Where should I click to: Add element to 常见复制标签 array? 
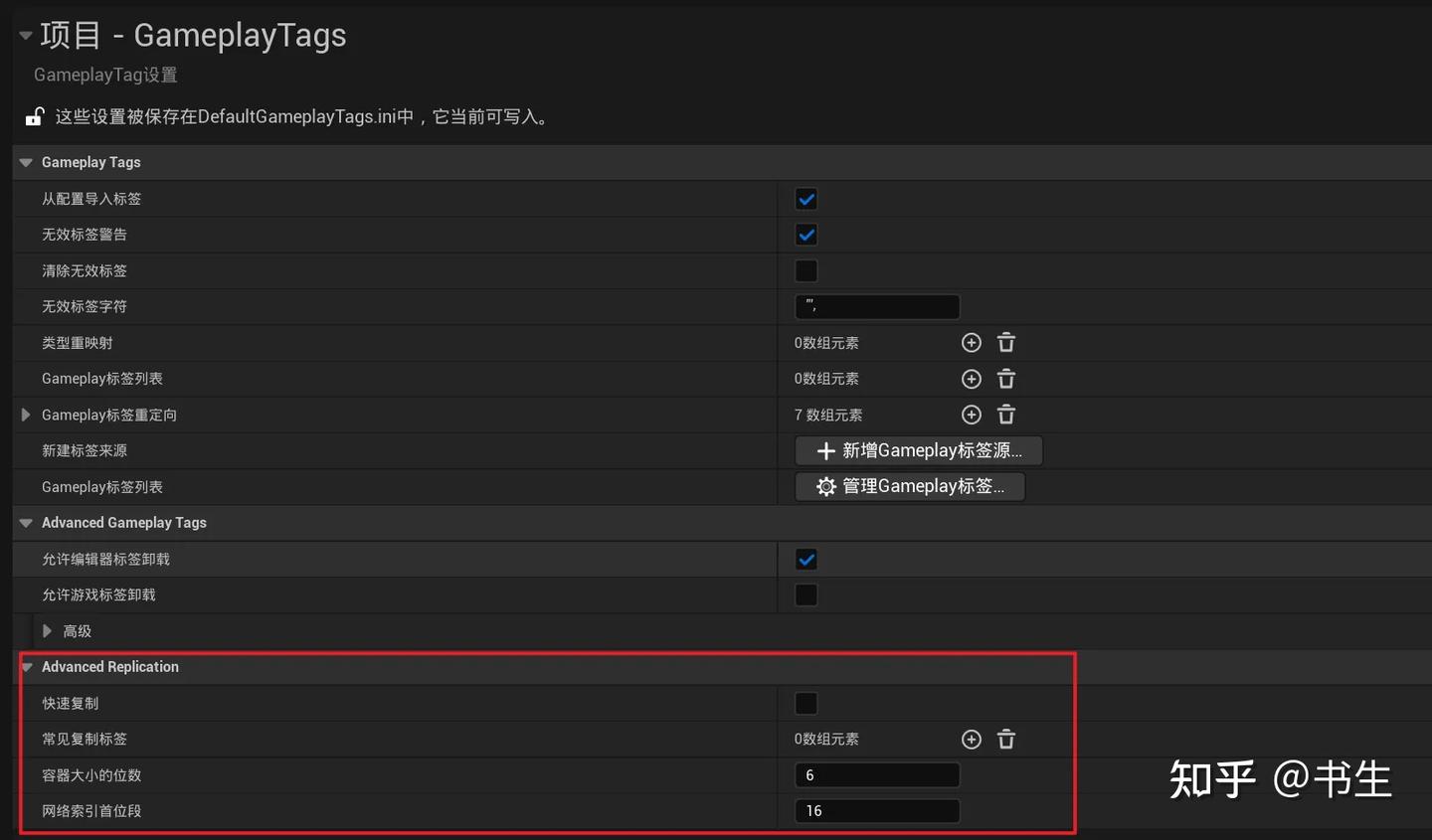coord(972,740)
